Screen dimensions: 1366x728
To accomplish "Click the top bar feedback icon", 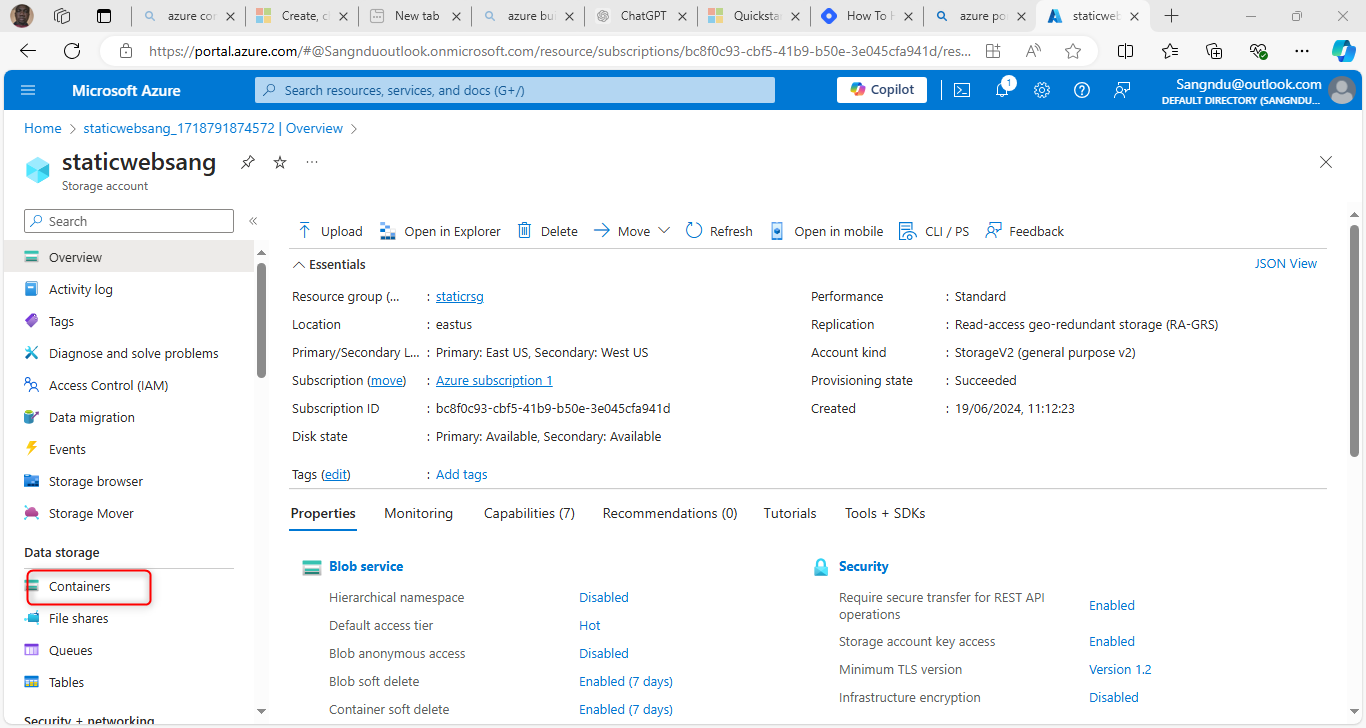I will [1122, 90].
